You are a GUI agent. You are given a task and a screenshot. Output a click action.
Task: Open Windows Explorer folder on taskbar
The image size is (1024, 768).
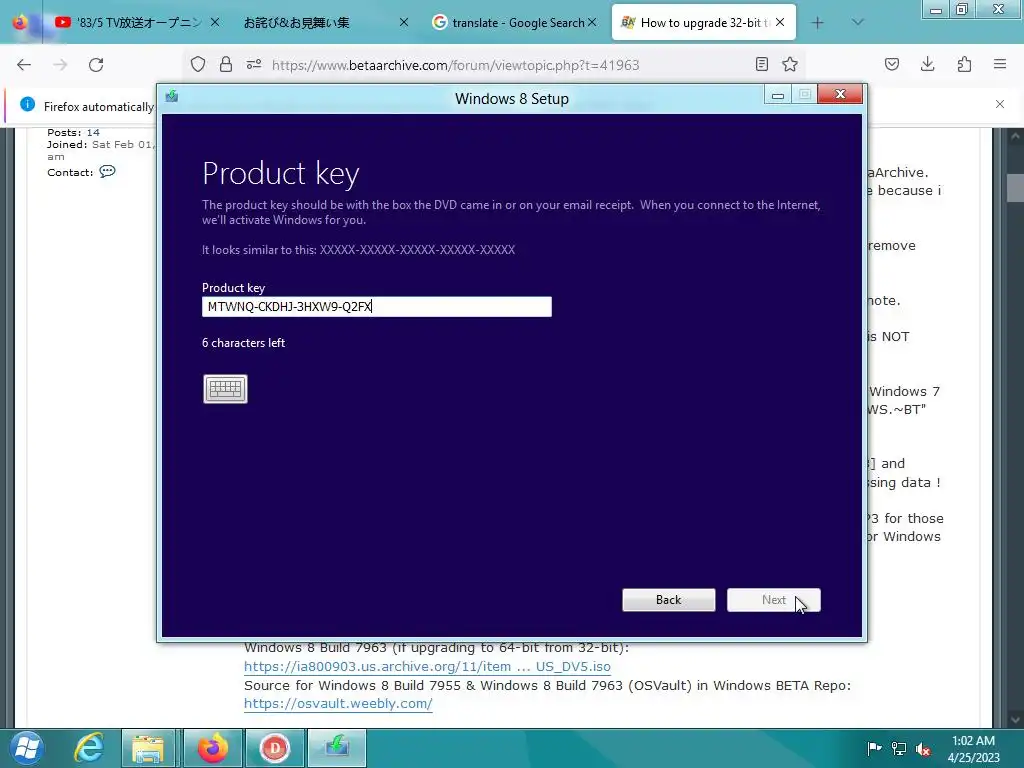[148, 748]
